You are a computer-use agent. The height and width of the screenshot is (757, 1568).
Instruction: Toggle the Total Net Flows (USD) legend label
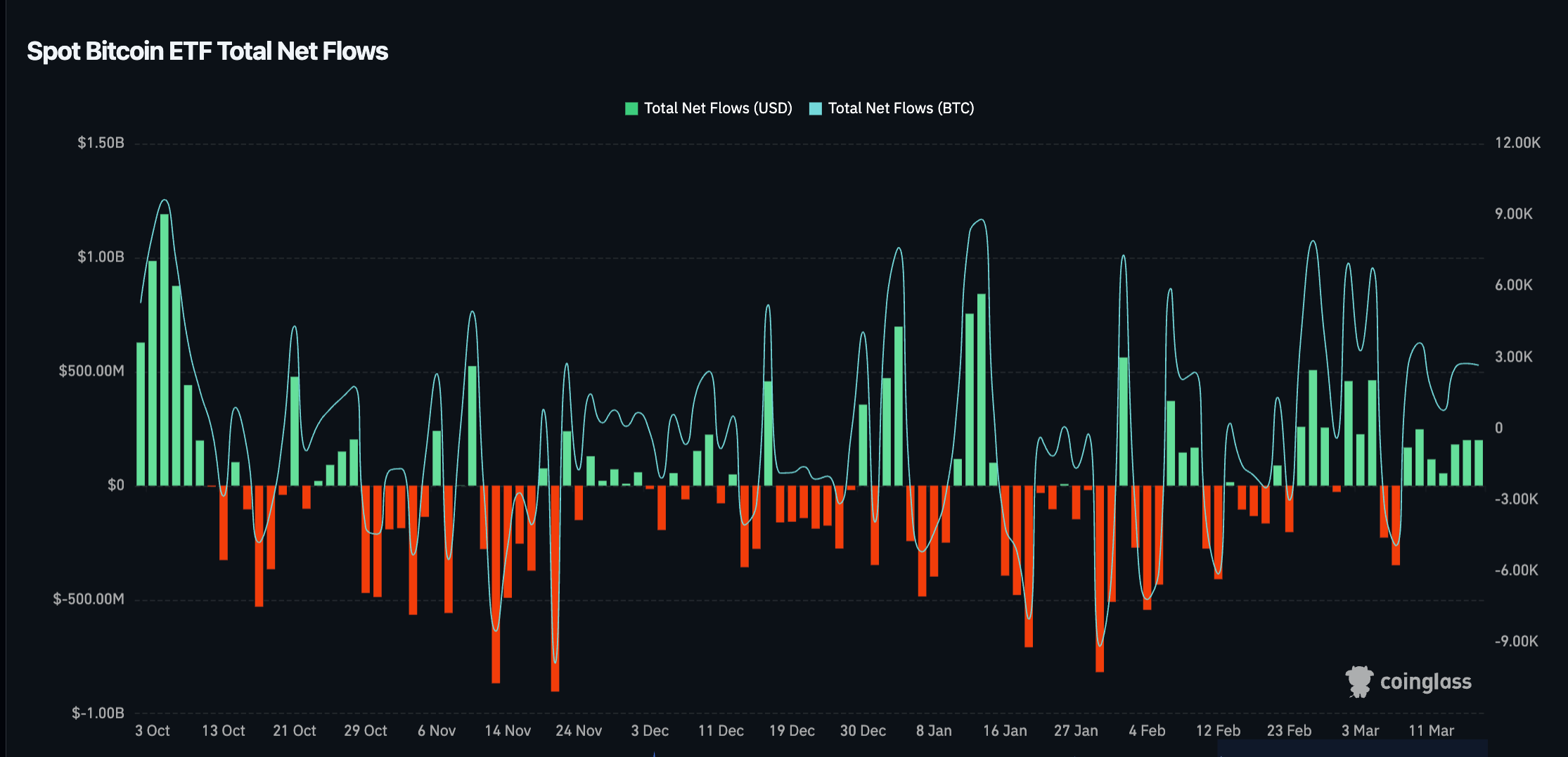click(717, 108)
